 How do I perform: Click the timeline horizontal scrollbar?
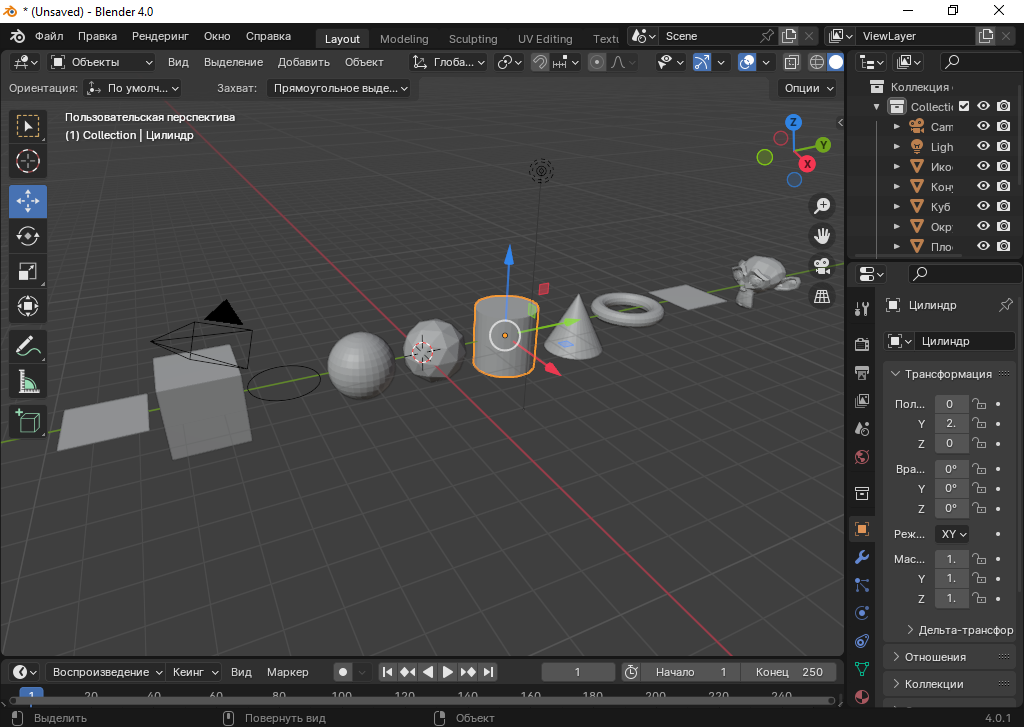[420, 701]
